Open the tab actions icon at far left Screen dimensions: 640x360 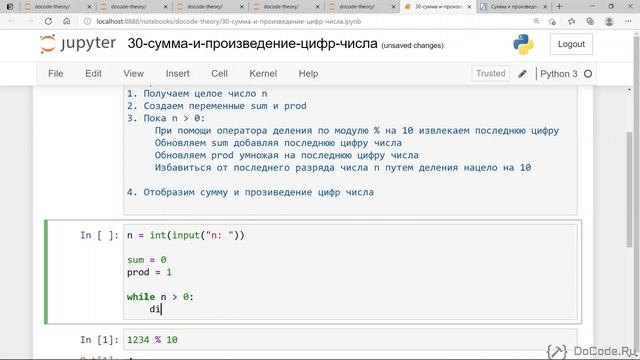10,7
